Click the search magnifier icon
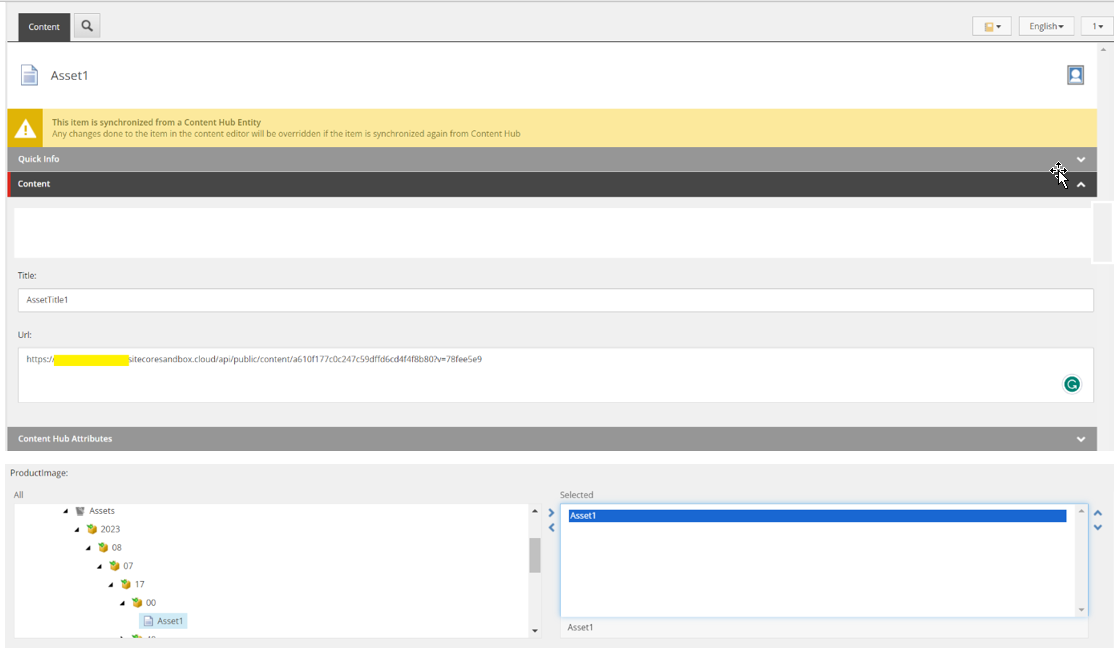Viewport: 1114px width, 648px height. pos(87,26)
